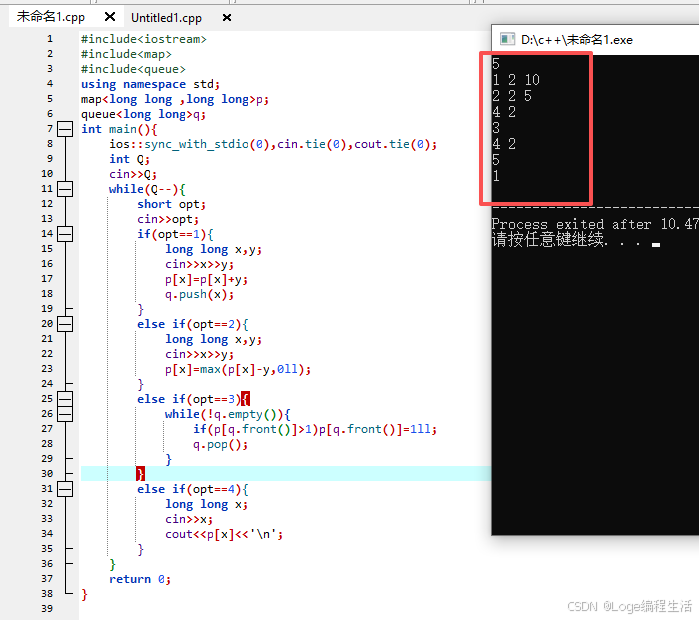Collapse the while(Q--) fold on line 11
The image size is (699, 620).
[x=65, y=189]
